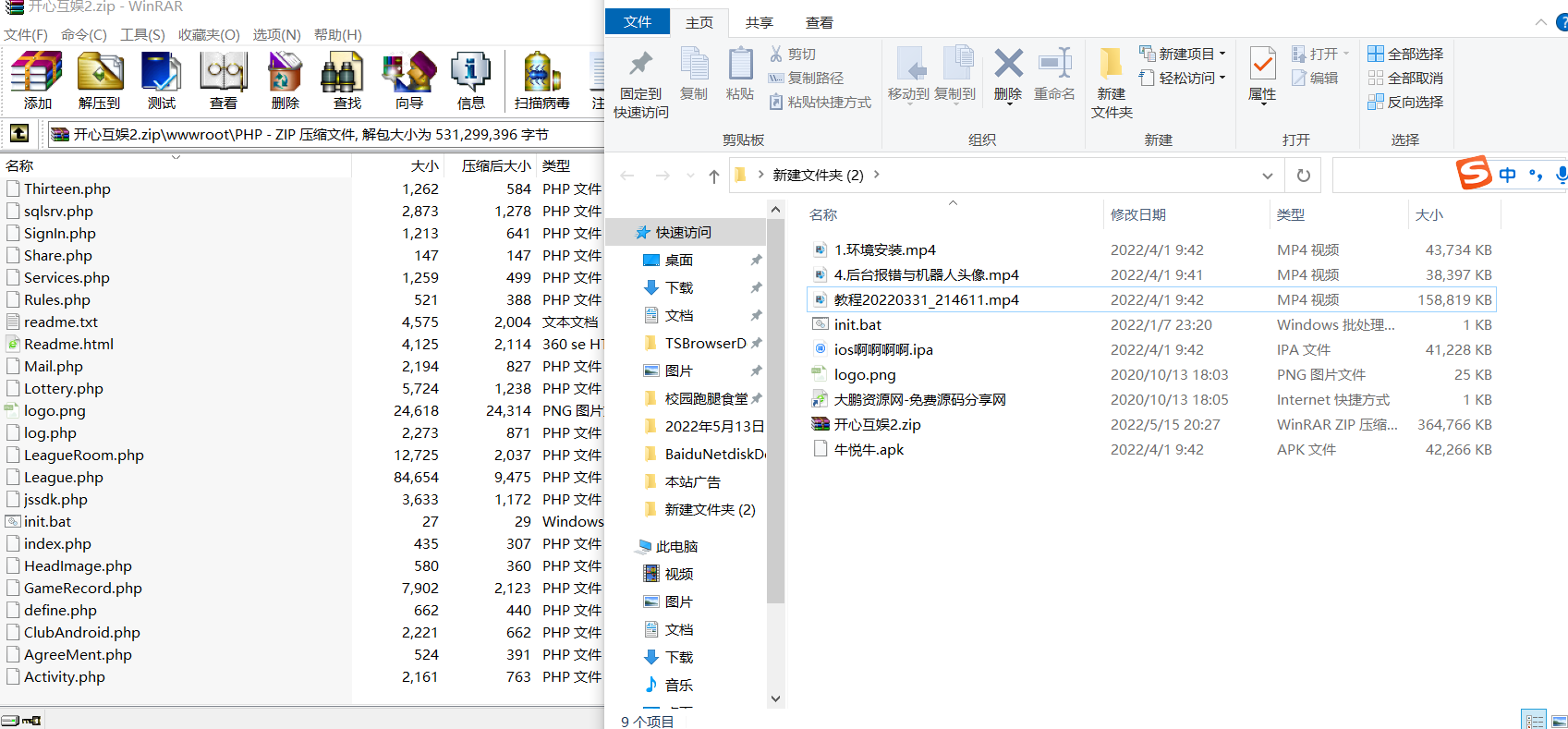Click Select All (全部选择) in ribbon

tap(1405, 54)
